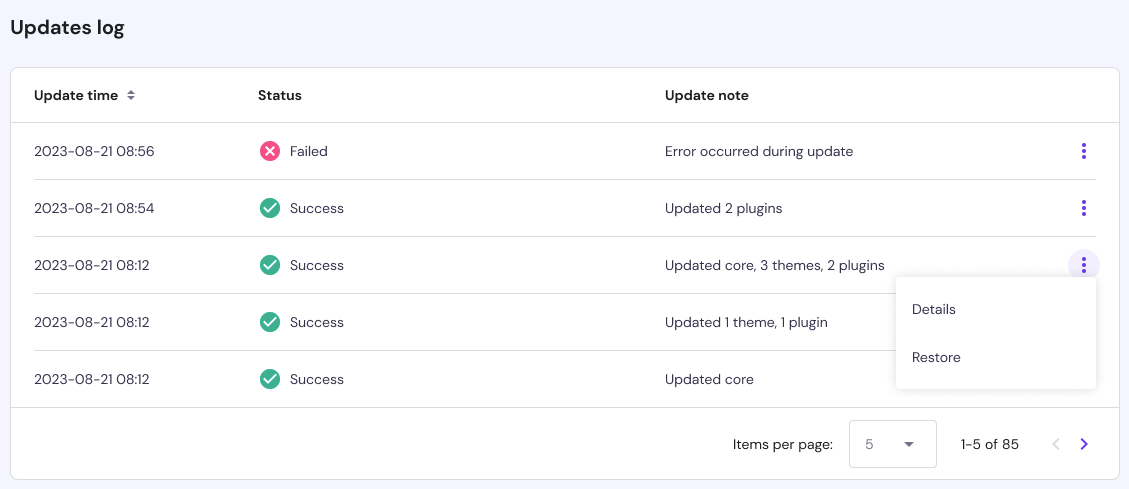The height and width of the screenshot is (489, 1129).
Task: Select 'Error occurred during update' note
Action: 759,152
